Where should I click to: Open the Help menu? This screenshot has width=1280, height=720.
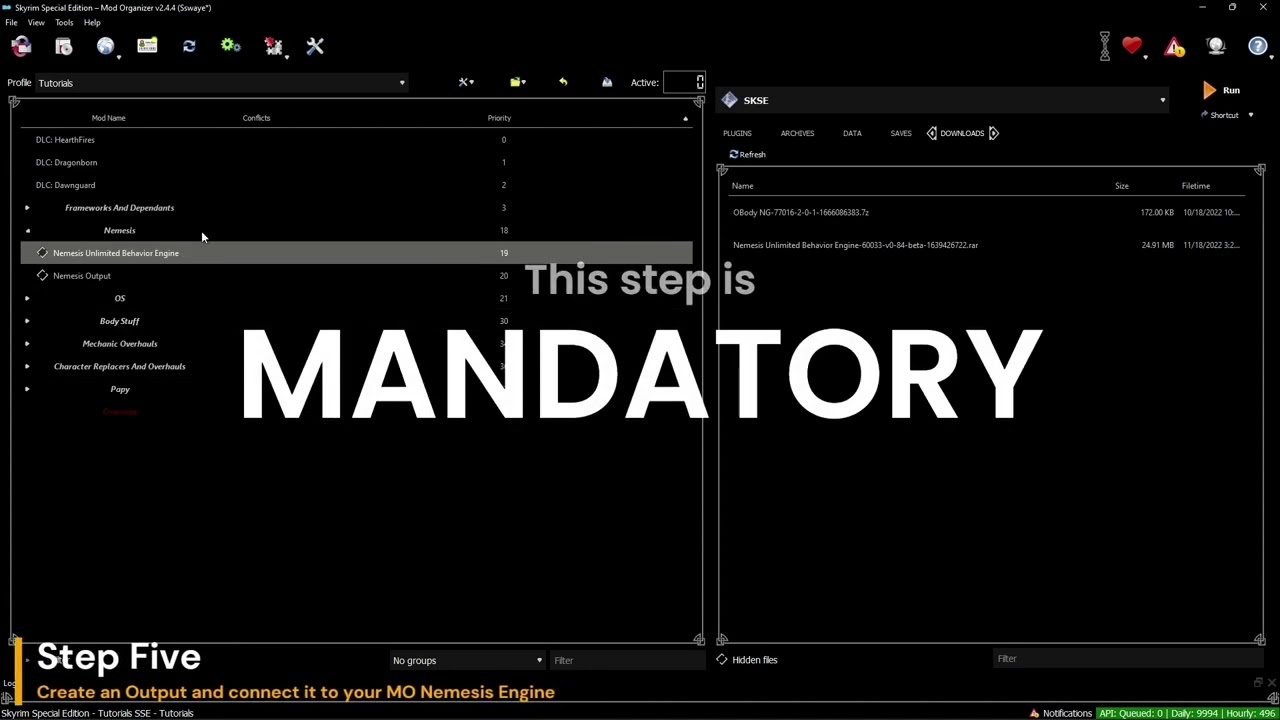point(92,22)
